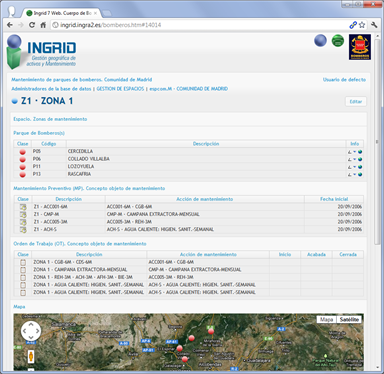Click the blue sphere icon in page header
This screenshot has height=374, width=384.
pos(320,41)
